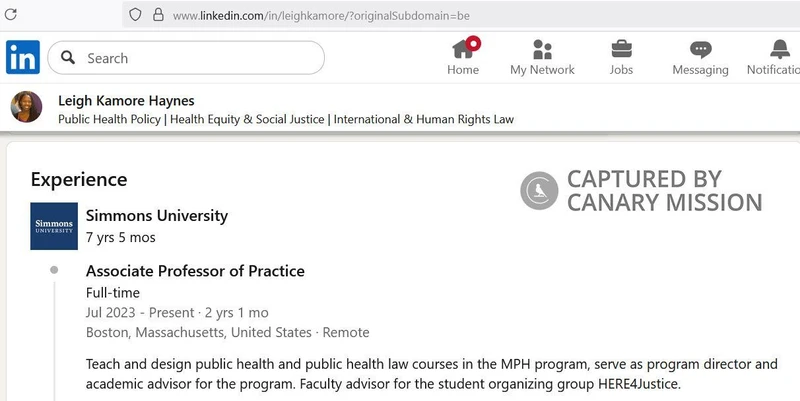Click the browser URL address bar

point(461,15)
